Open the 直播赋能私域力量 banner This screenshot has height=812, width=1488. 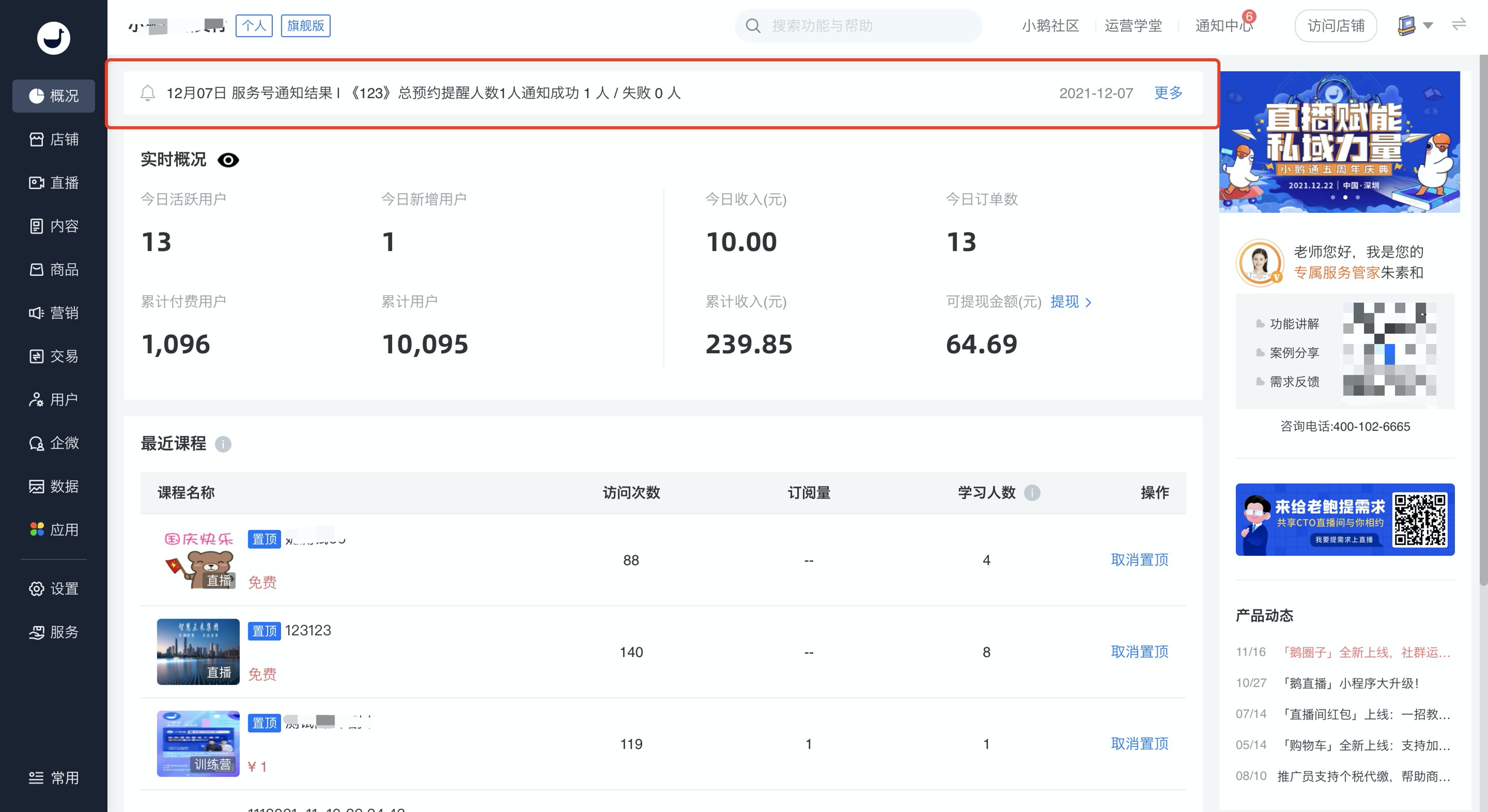coord(1340,142)
